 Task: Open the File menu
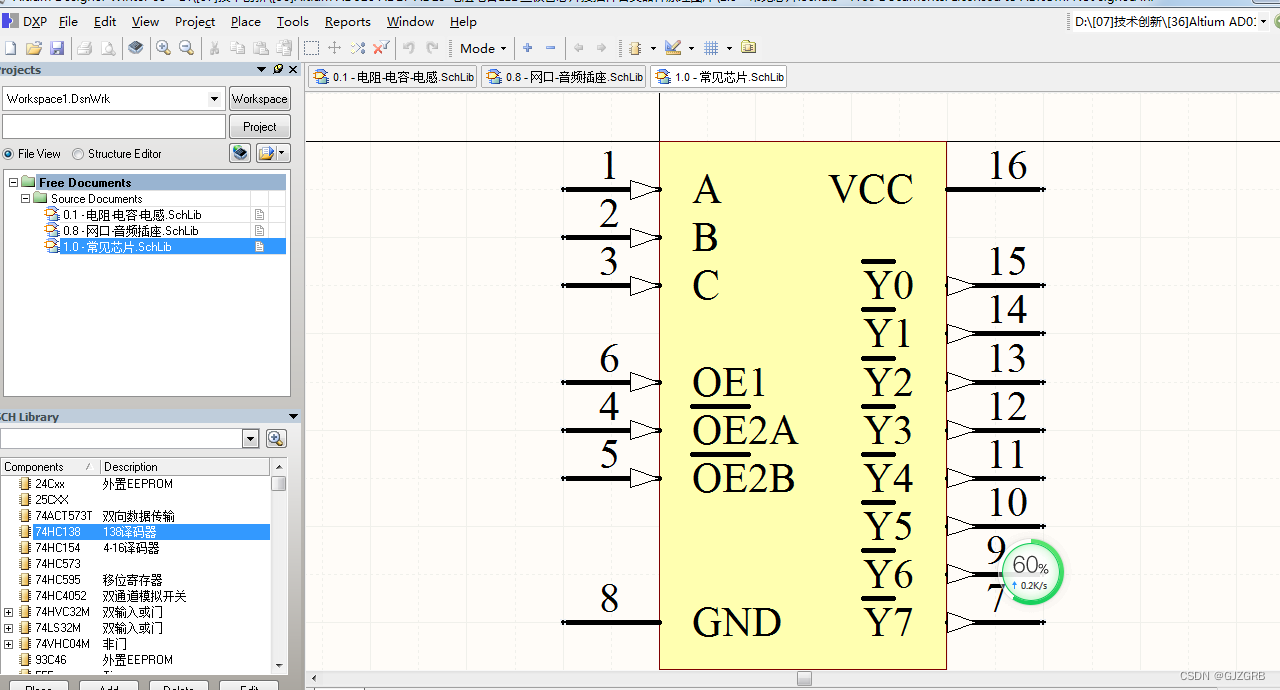coord(68,21)
